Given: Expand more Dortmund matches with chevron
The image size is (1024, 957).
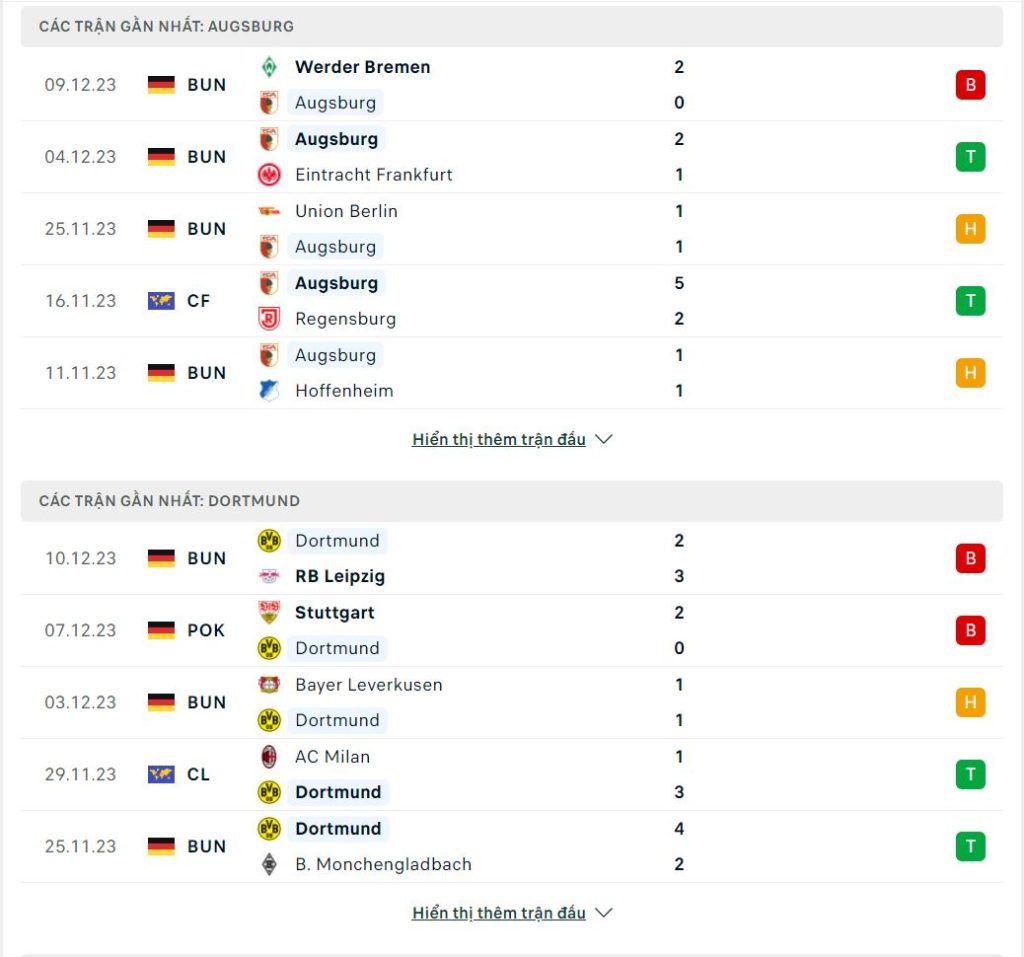Looking at the screenshot, I should [x=604, y=913].
